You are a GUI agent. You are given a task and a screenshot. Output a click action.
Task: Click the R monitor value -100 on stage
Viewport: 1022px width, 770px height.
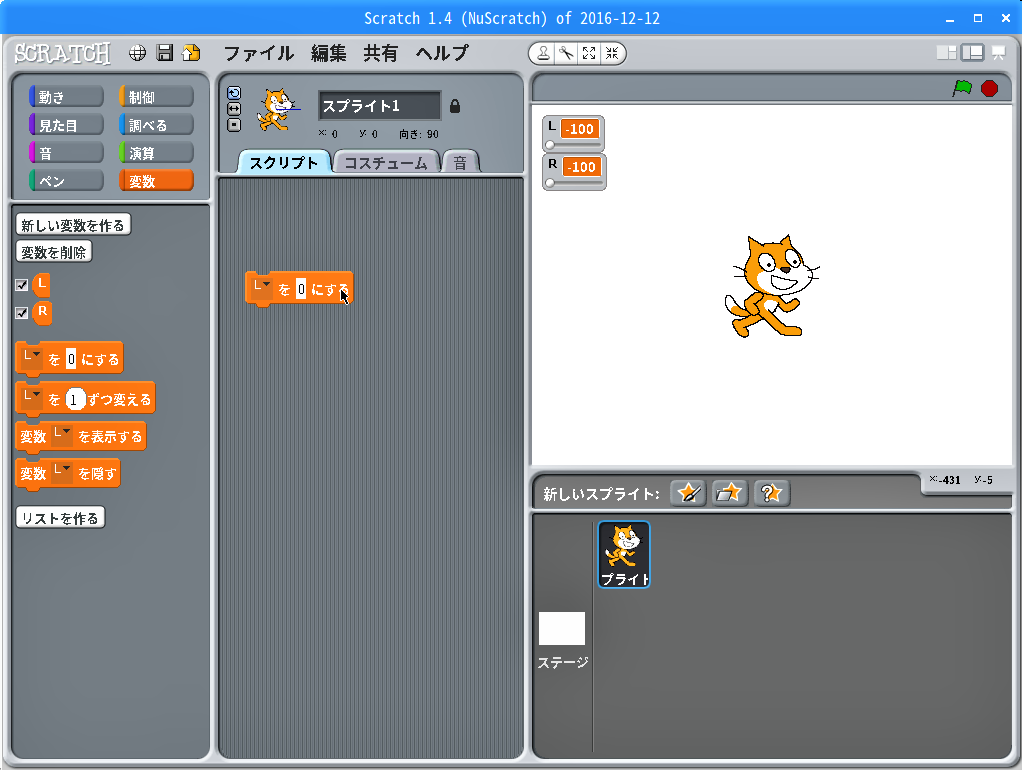point(581,166)
